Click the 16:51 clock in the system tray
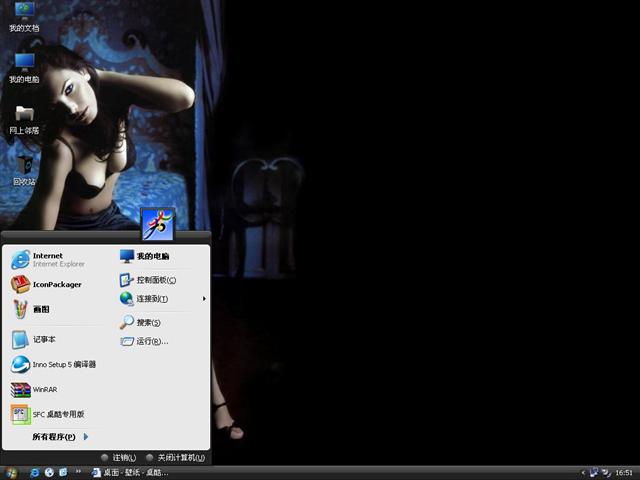 click(x=624, y=473)
